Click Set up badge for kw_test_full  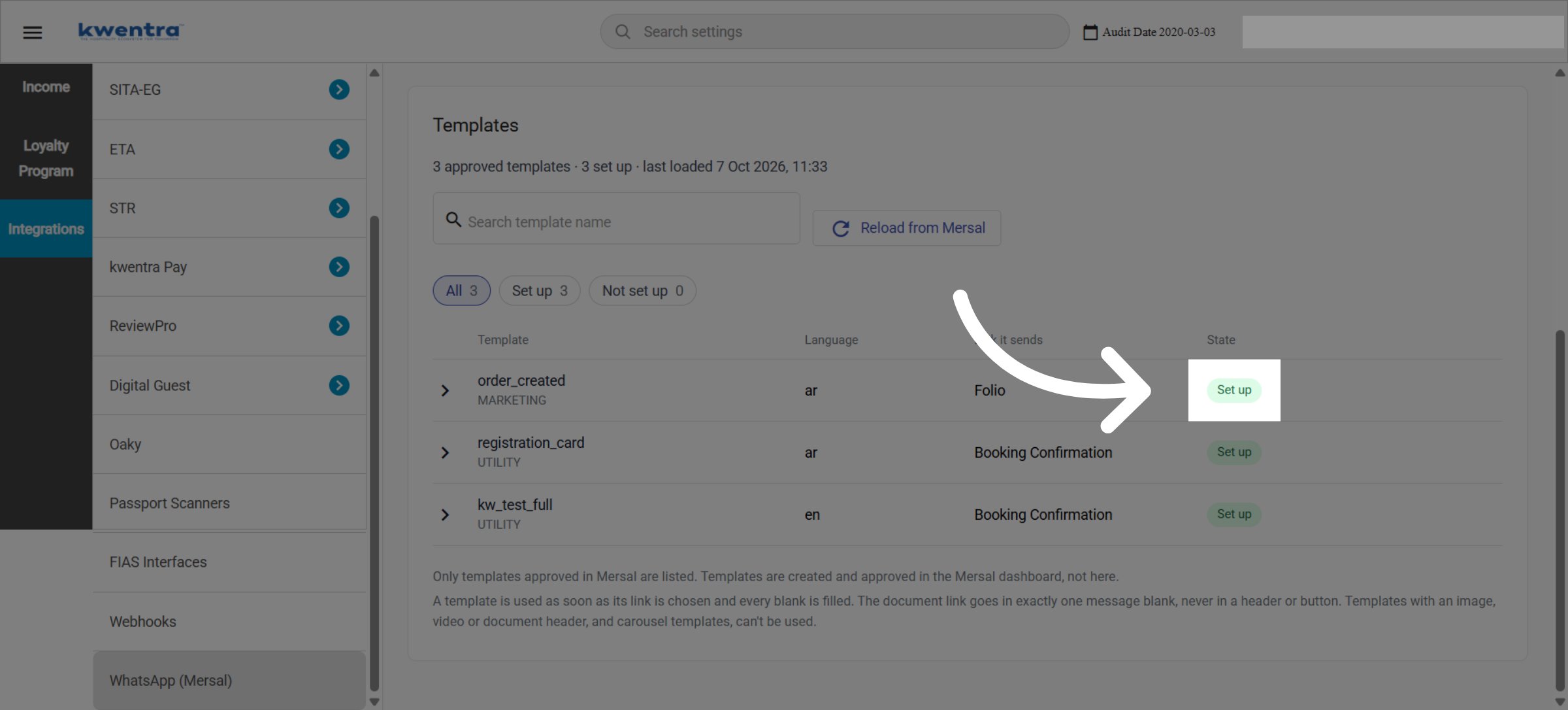[x=1234, y=515]
